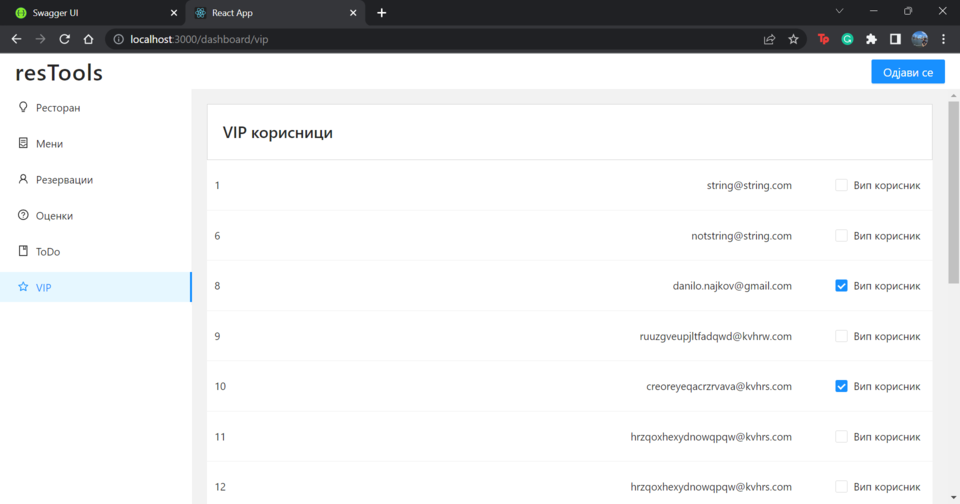The height and width of the screenshot is (504, 960).
Task: Open the Резервации menu item
Action: click(64, 179)
